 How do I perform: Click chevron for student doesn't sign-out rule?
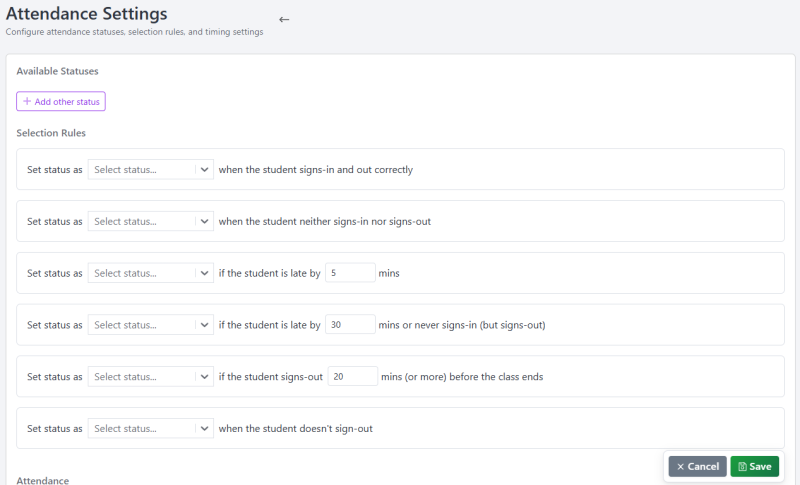(204, 428)
